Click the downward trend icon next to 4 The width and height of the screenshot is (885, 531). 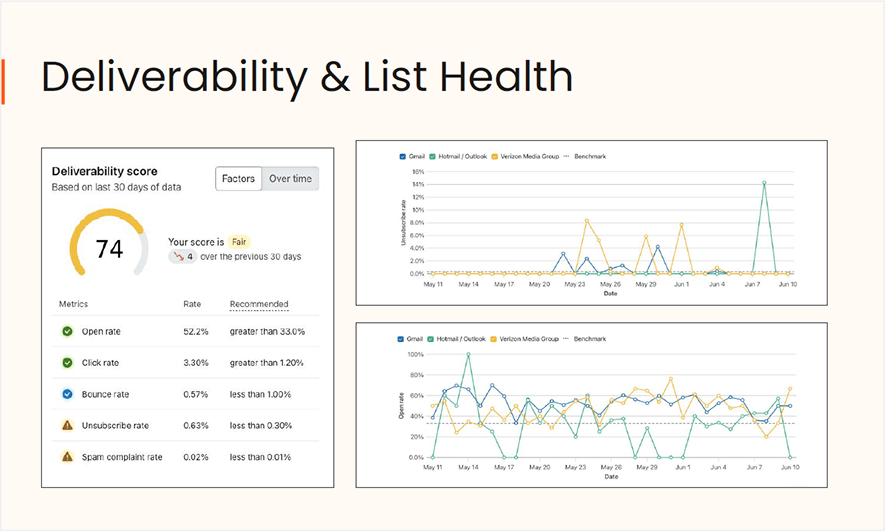point(178,256)
